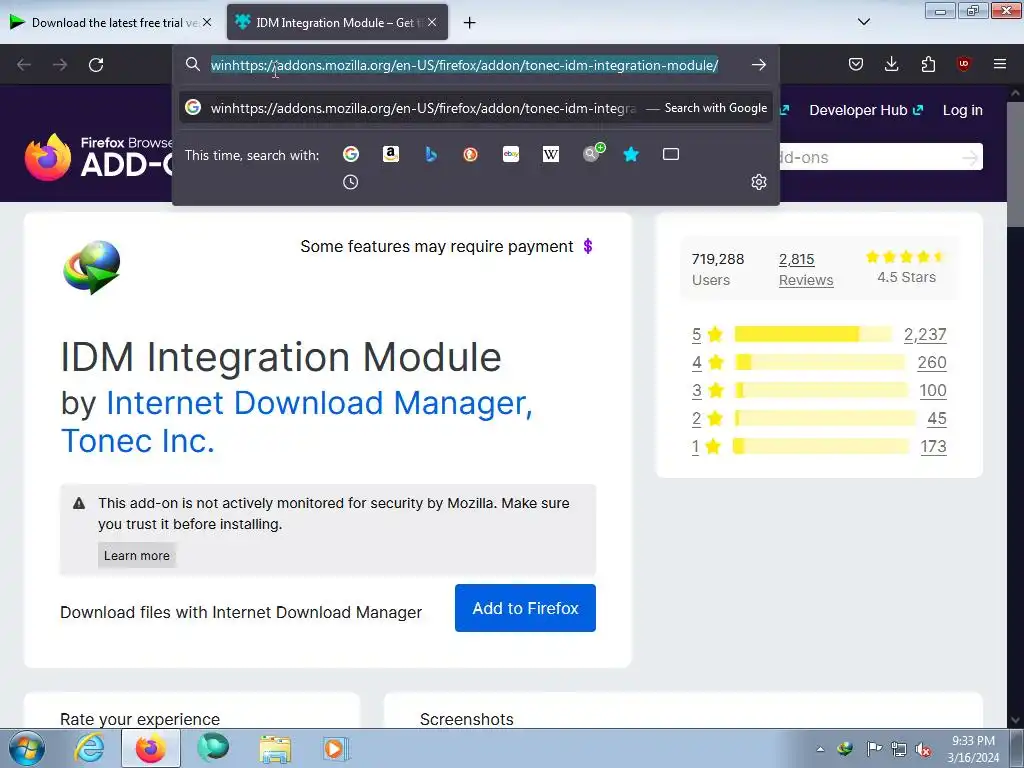Search this time with eBay
1024x768 pixels.
[x=511, y=154]
